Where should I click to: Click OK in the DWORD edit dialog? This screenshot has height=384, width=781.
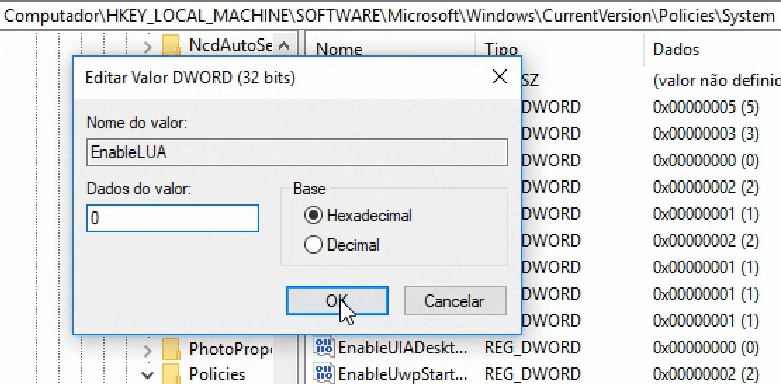coord(337,301)
